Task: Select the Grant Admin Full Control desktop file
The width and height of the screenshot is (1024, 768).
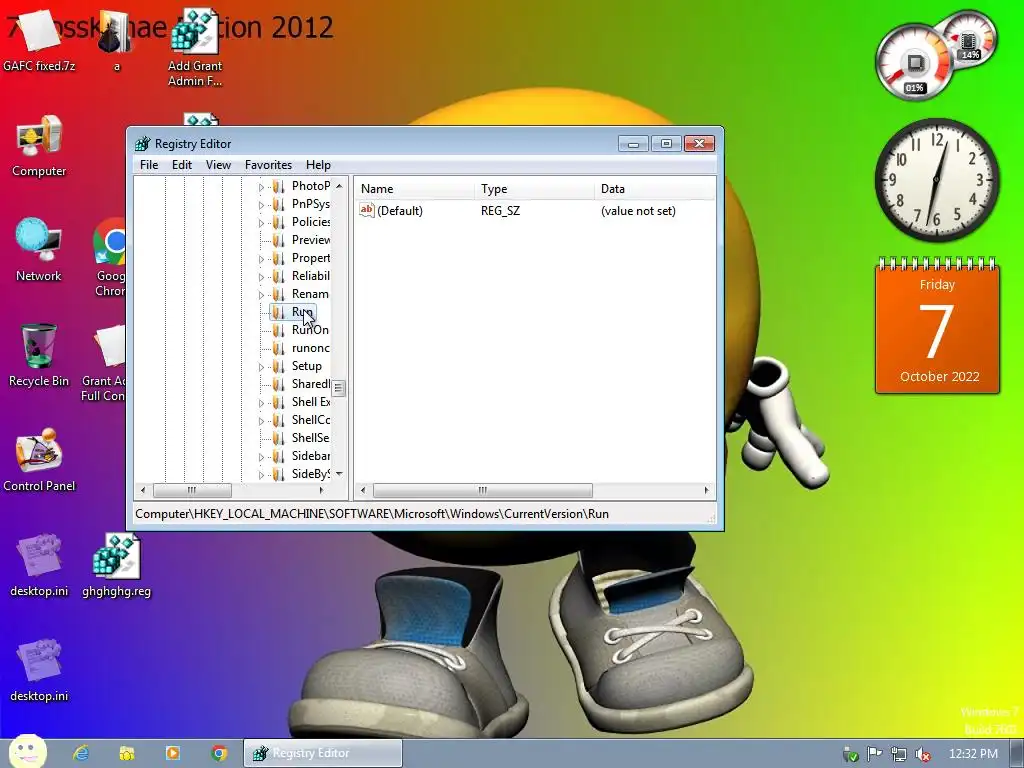Action: click(104, 364)
